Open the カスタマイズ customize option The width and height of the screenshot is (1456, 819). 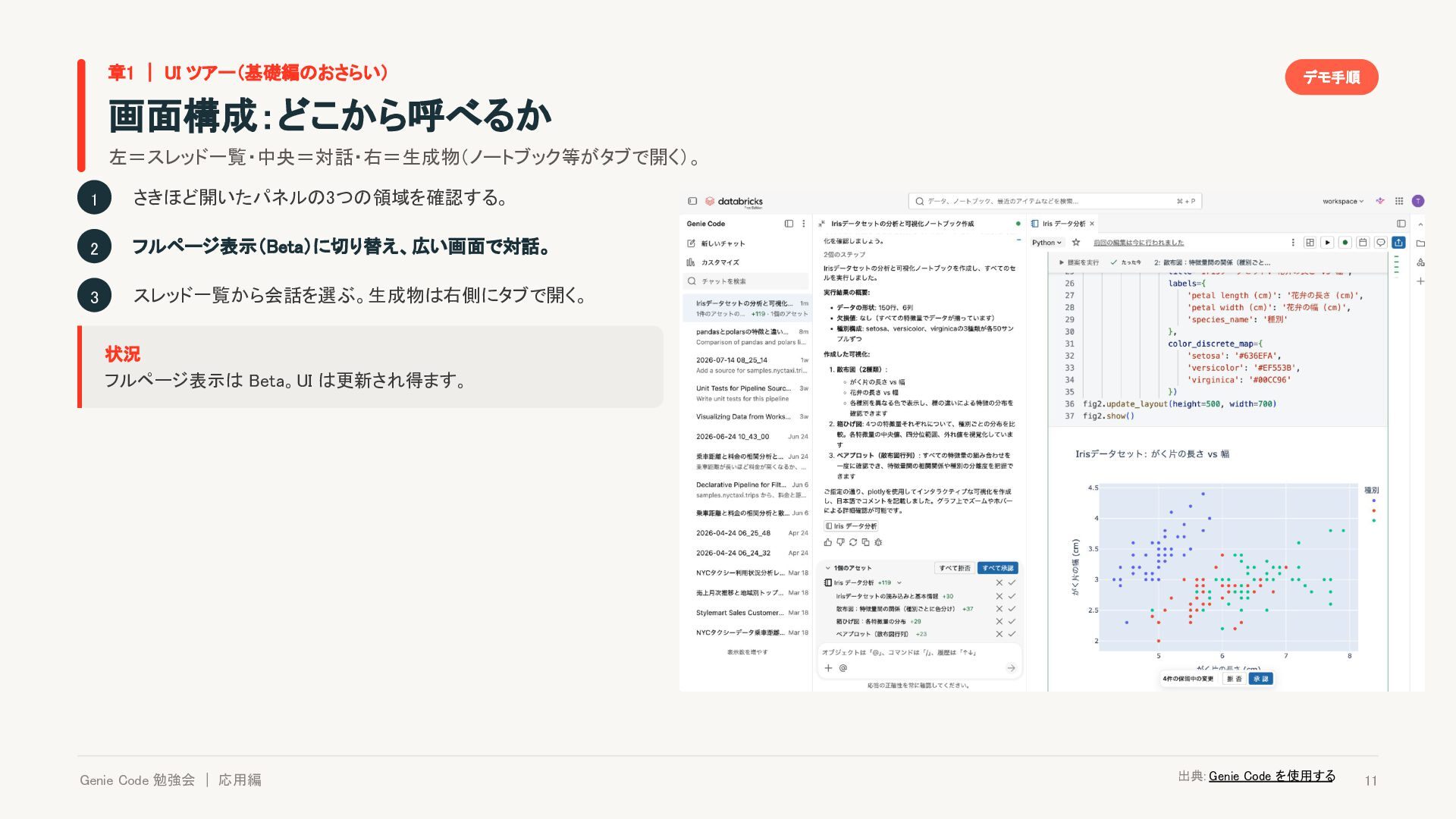point(714,262)
